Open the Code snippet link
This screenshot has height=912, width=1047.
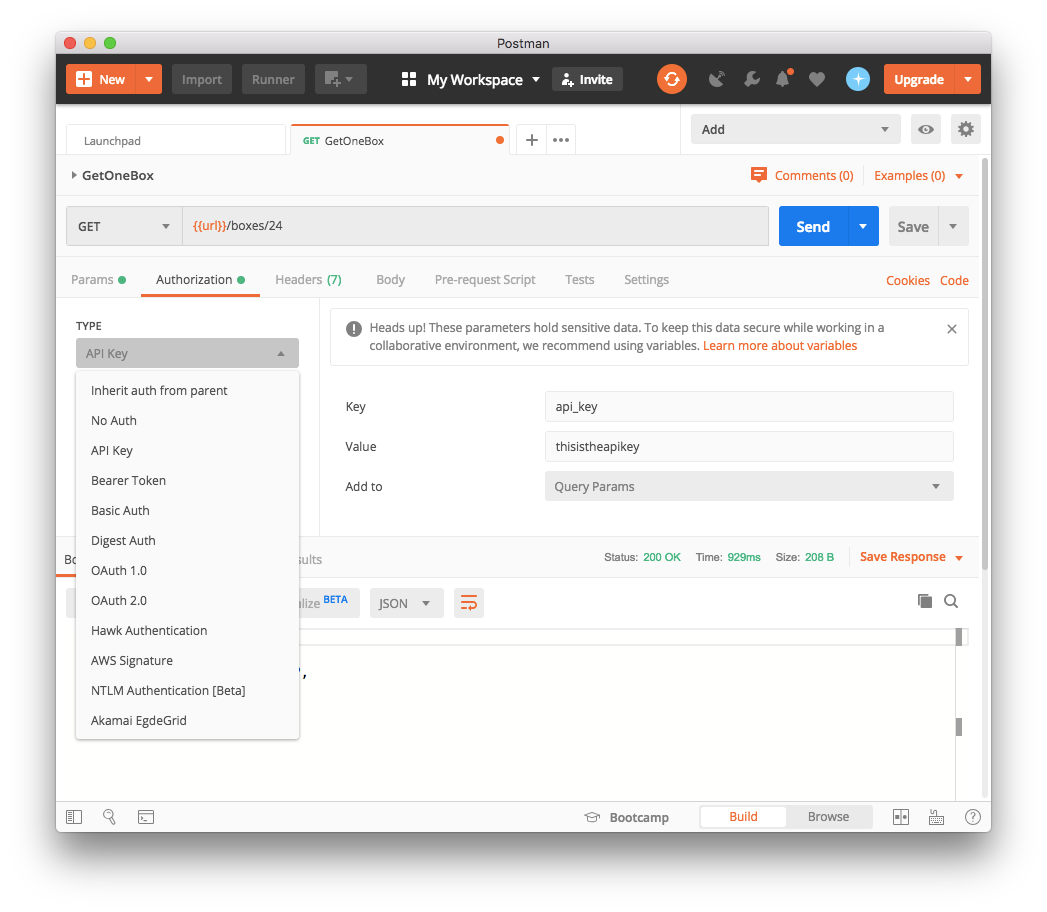pyautogui.click(x=954, y=280)
